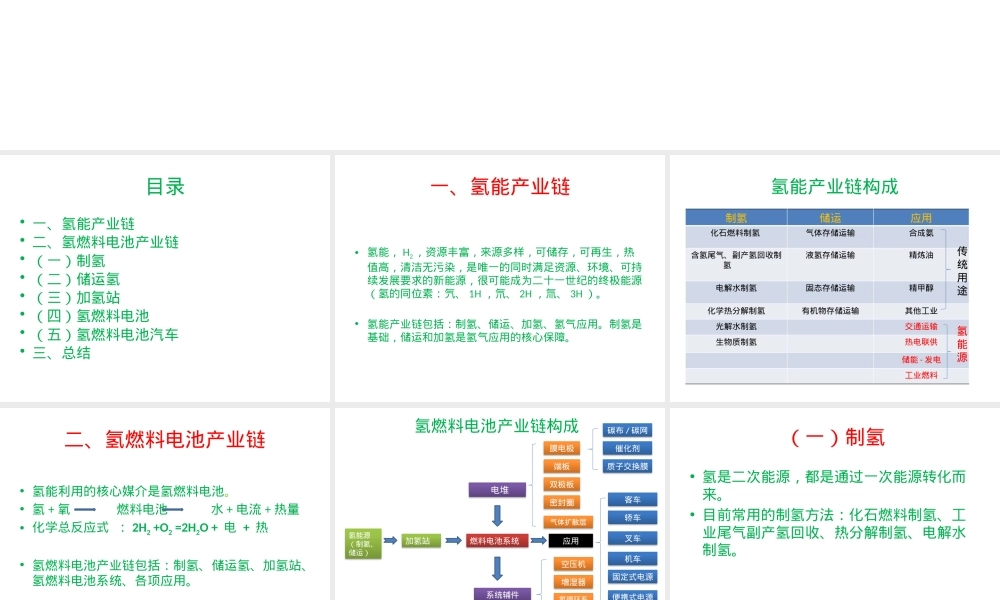
Task: Click table header cell 应用
Action: coord(921,217)
